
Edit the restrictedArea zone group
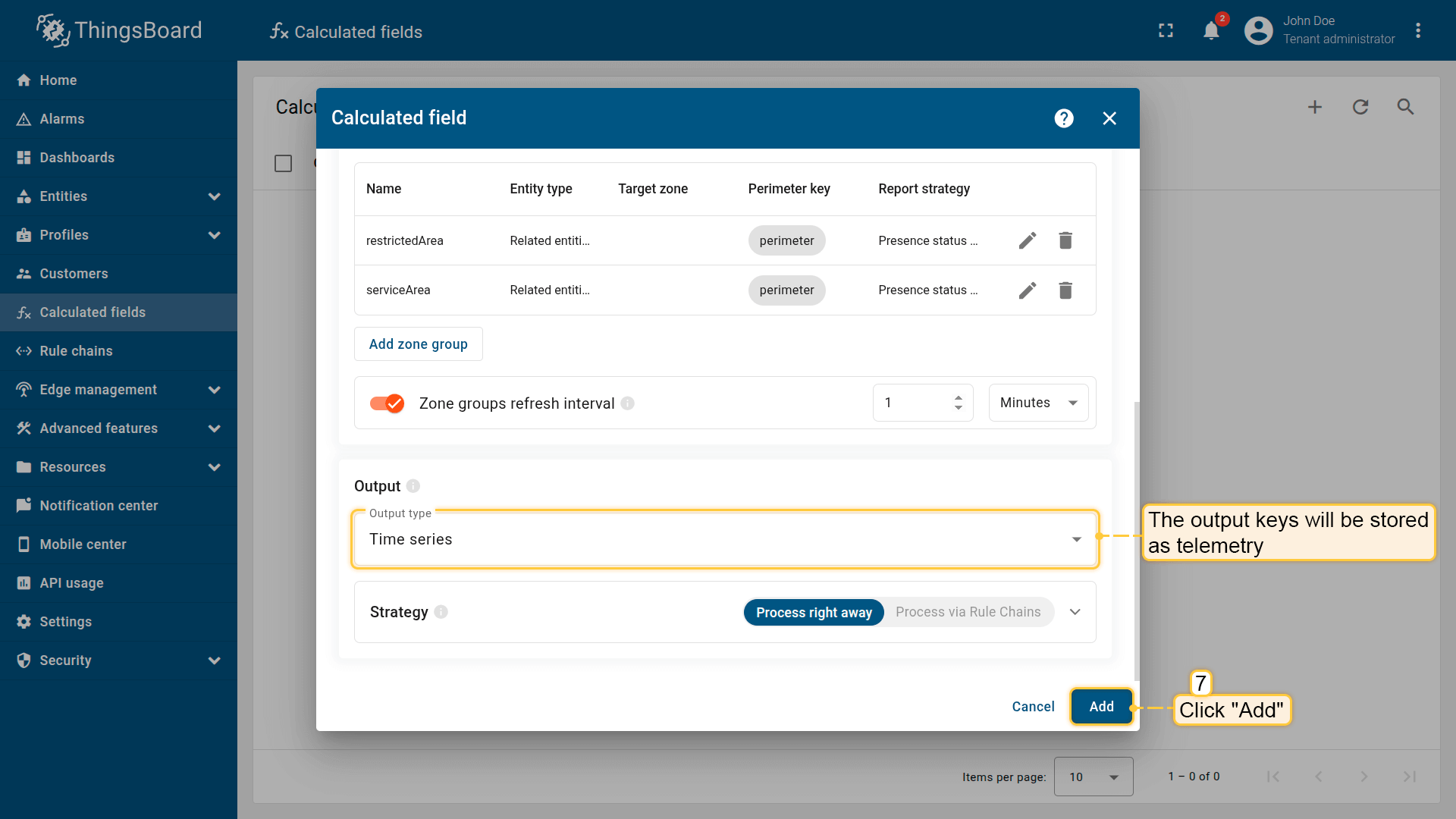tap(1027, 240)
